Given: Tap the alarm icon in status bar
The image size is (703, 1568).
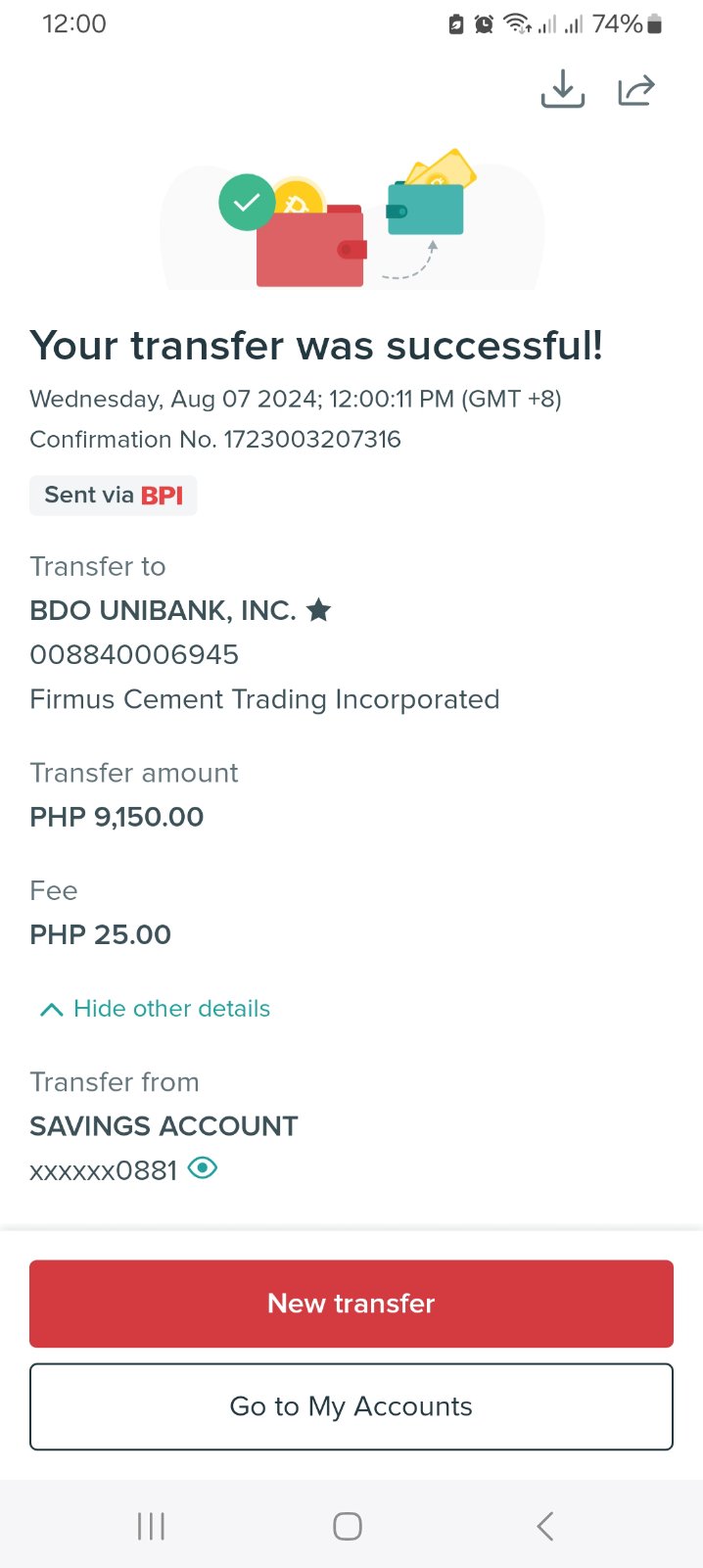Looking at the screenshot, I should (484, 24).
